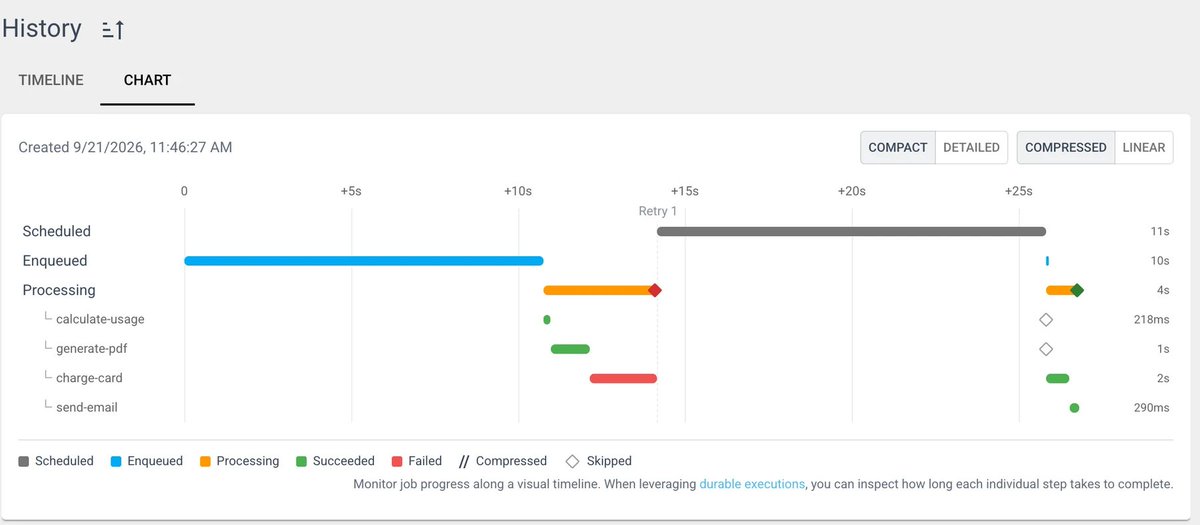Click the green charge-card succeeded bar
Viewport: 1200px width, 525px height.
1058,378
